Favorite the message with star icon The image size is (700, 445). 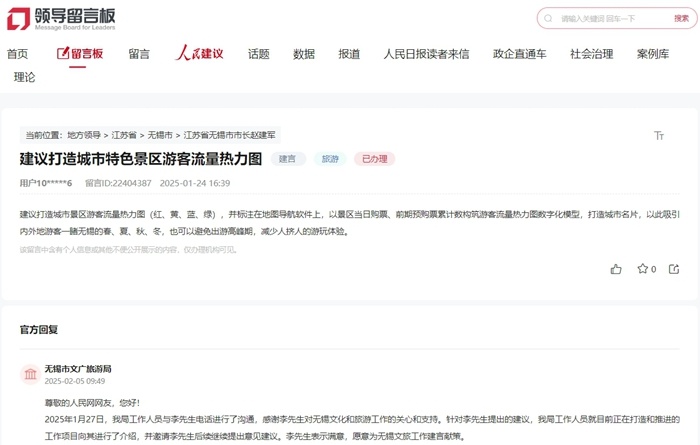pyautogui.click(x=642, y=269)
